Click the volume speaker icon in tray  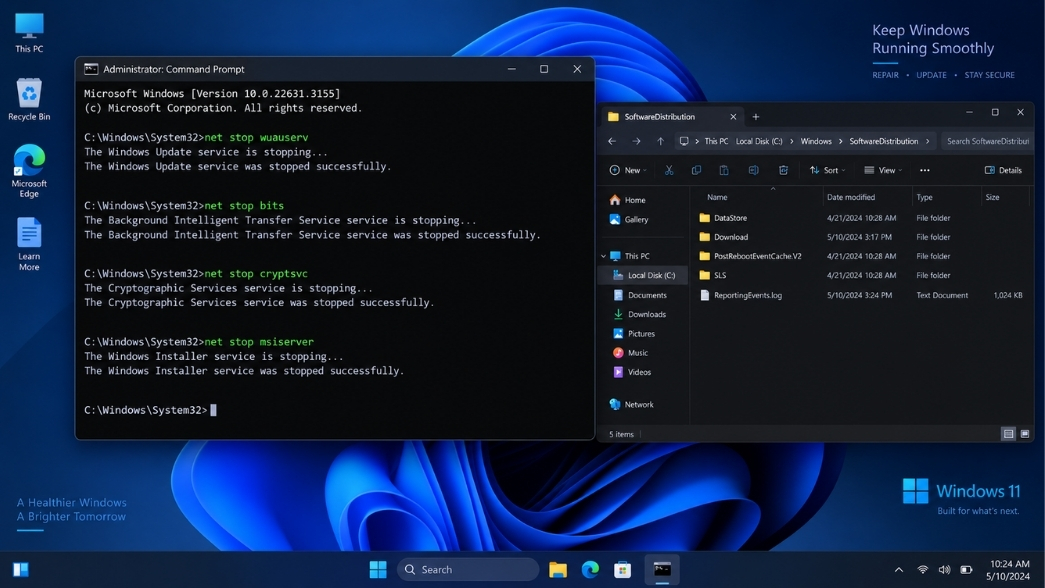click(944, 569)
